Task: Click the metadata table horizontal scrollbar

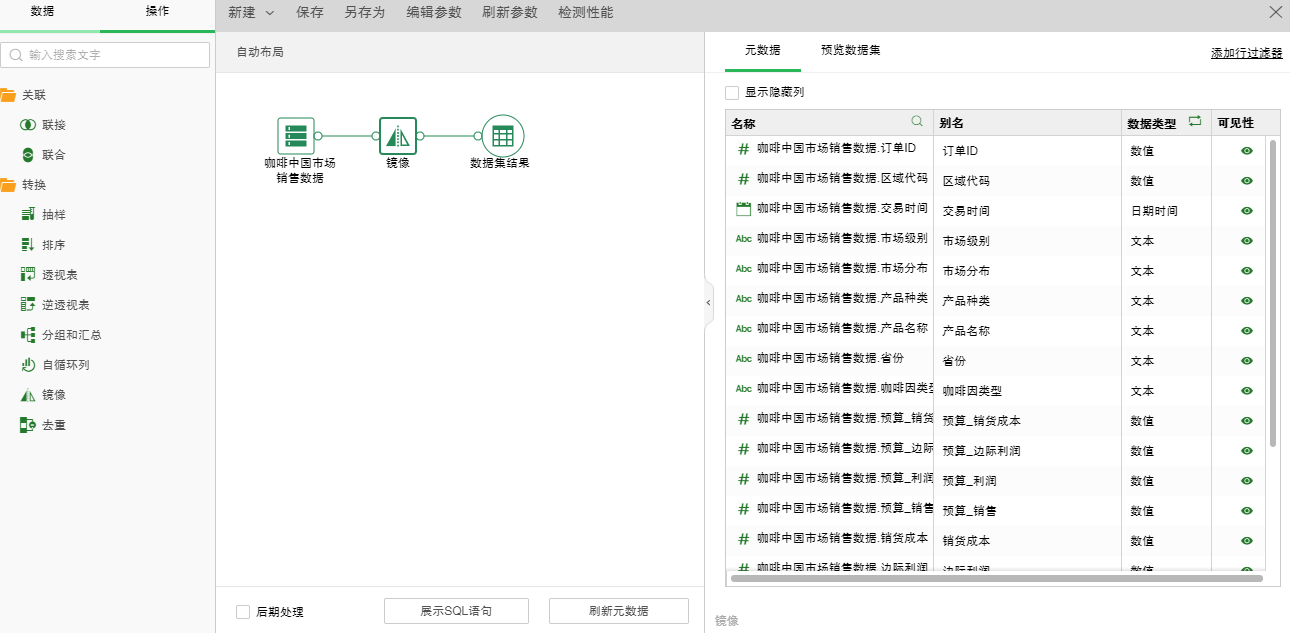Action: [x=996, y=578]
